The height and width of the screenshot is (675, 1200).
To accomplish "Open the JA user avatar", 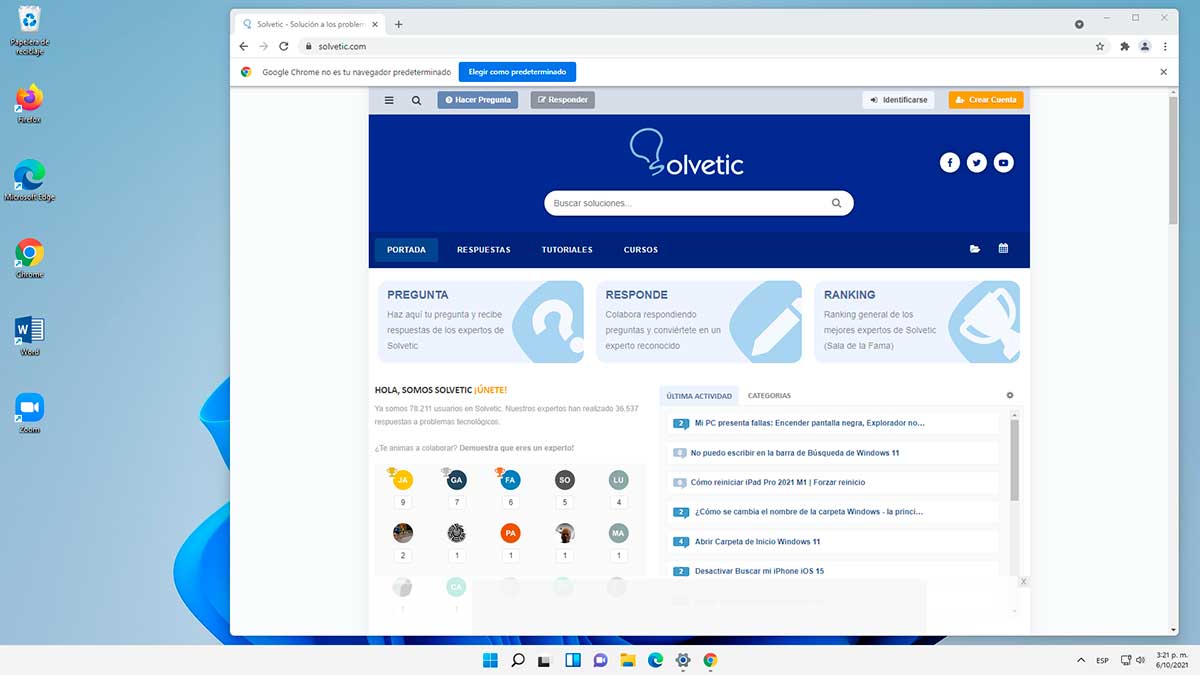I will [x=402, y=480].
